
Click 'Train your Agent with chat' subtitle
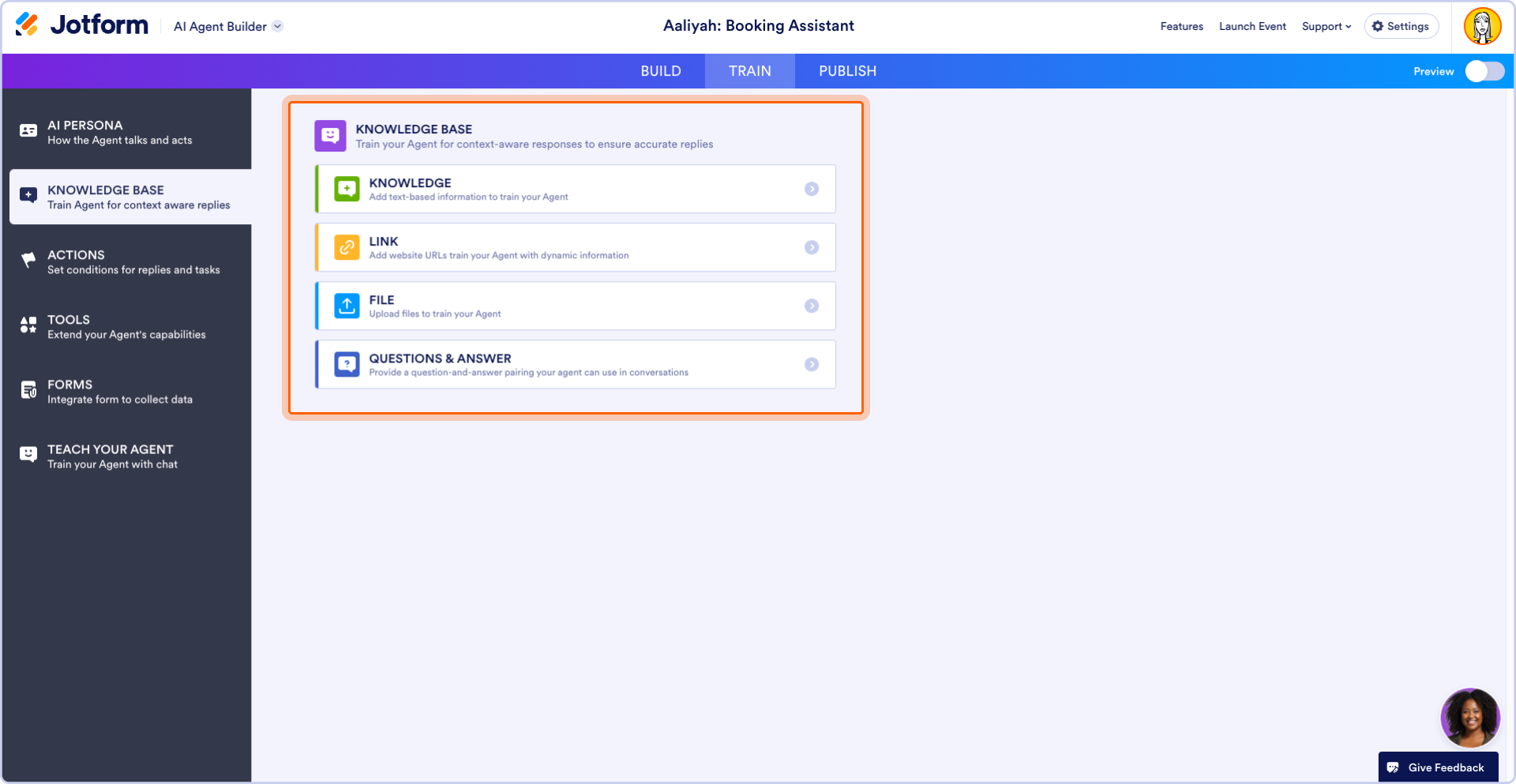(112, 463)
